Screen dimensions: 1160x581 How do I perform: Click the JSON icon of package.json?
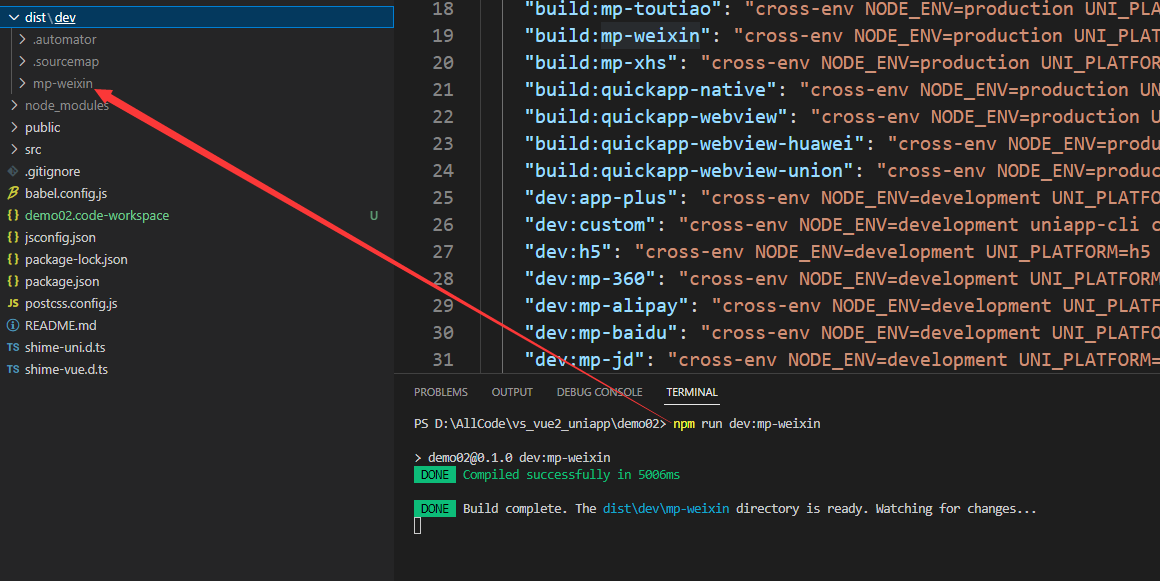click(x=13, y=281)
